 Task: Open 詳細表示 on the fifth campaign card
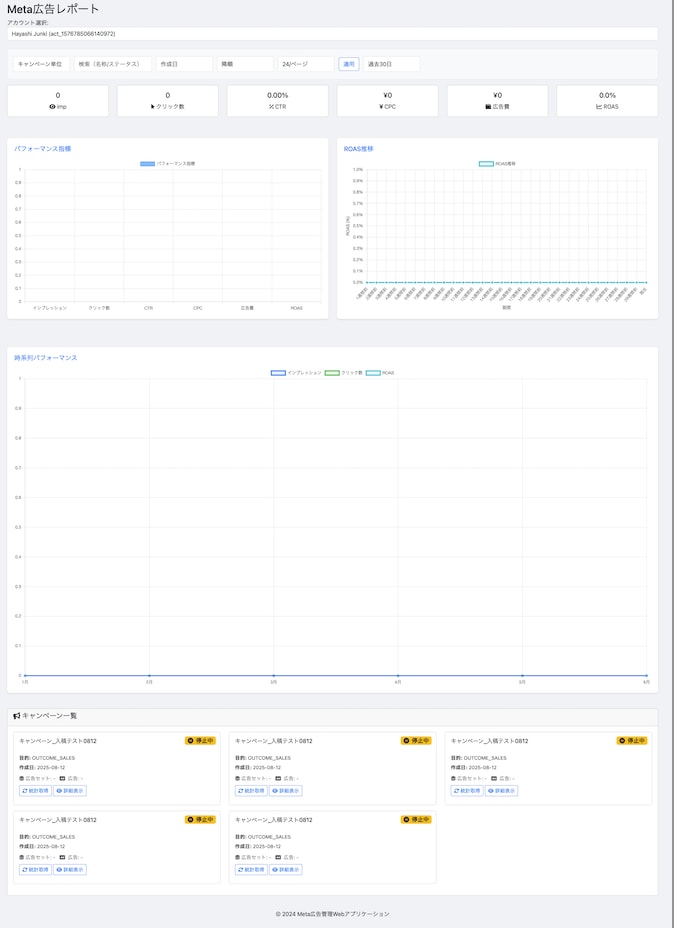286,869
